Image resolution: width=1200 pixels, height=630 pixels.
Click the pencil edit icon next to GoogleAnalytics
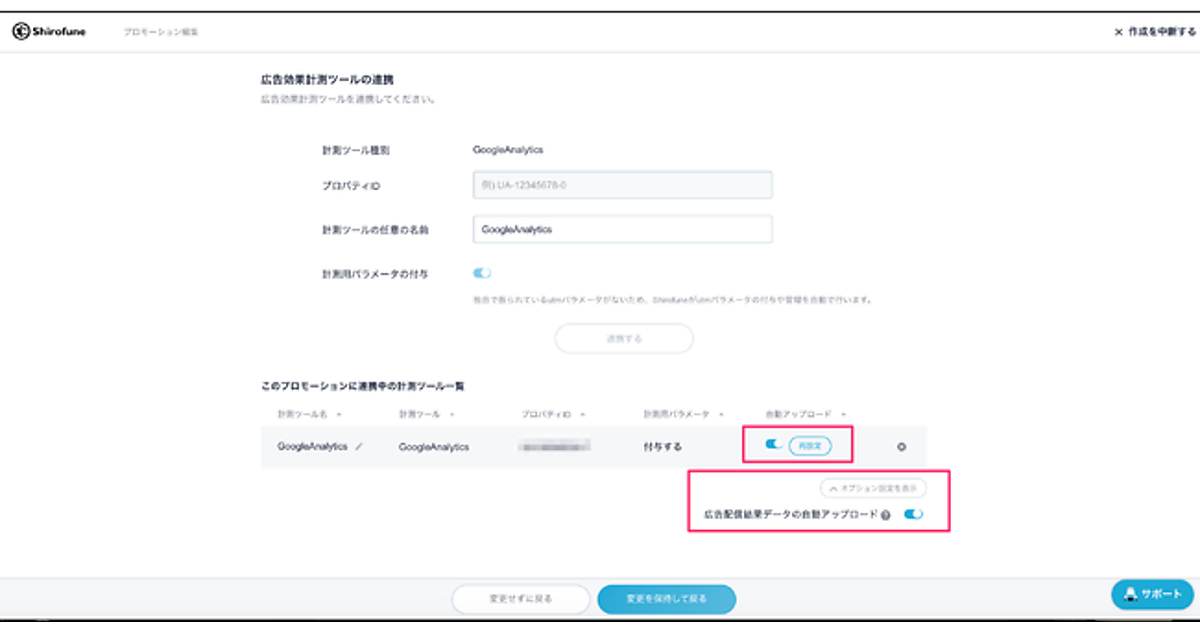[358, 447]
